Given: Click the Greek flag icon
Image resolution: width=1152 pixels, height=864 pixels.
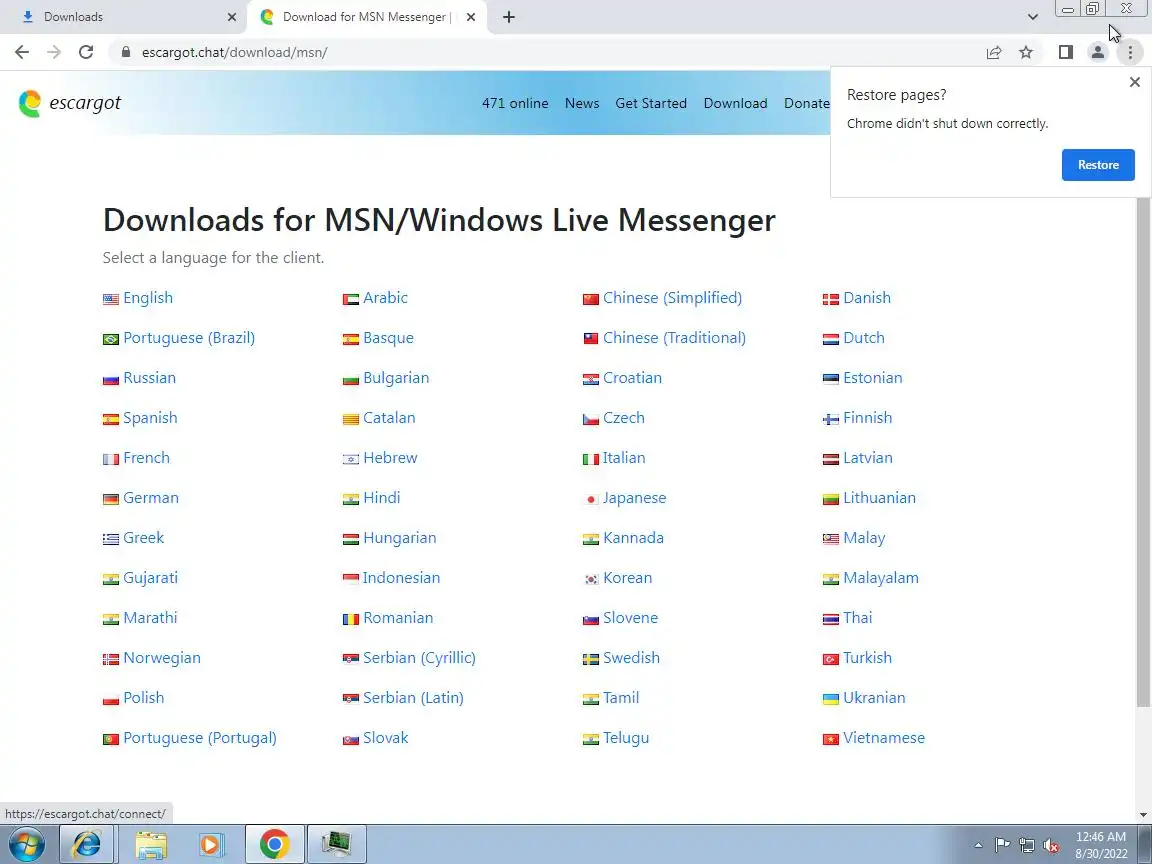Looking at the screenshot, I should tap(111, 539).
